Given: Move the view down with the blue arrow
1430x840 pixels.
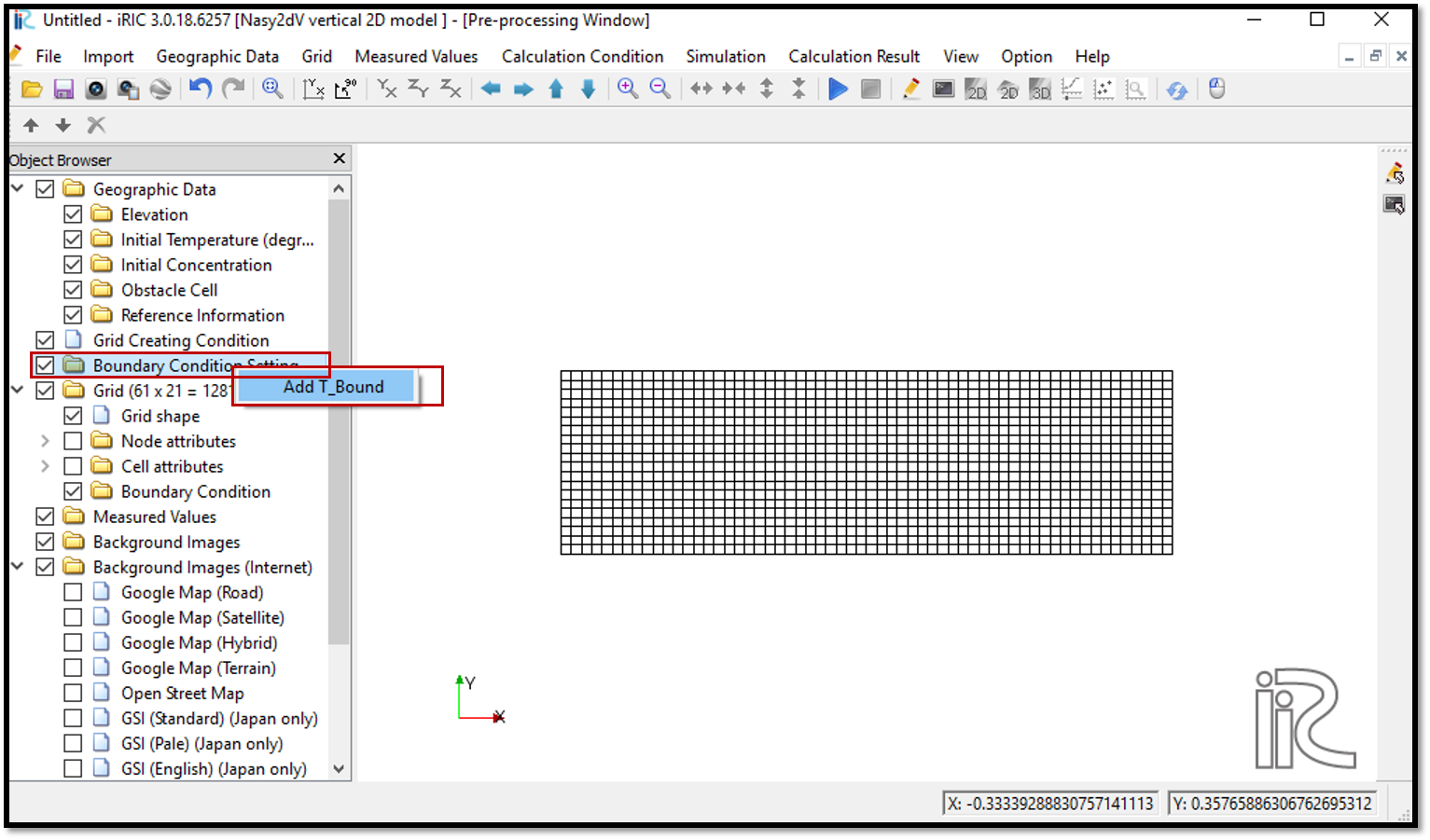Looking at the screenshot, I should pos(588,89).
